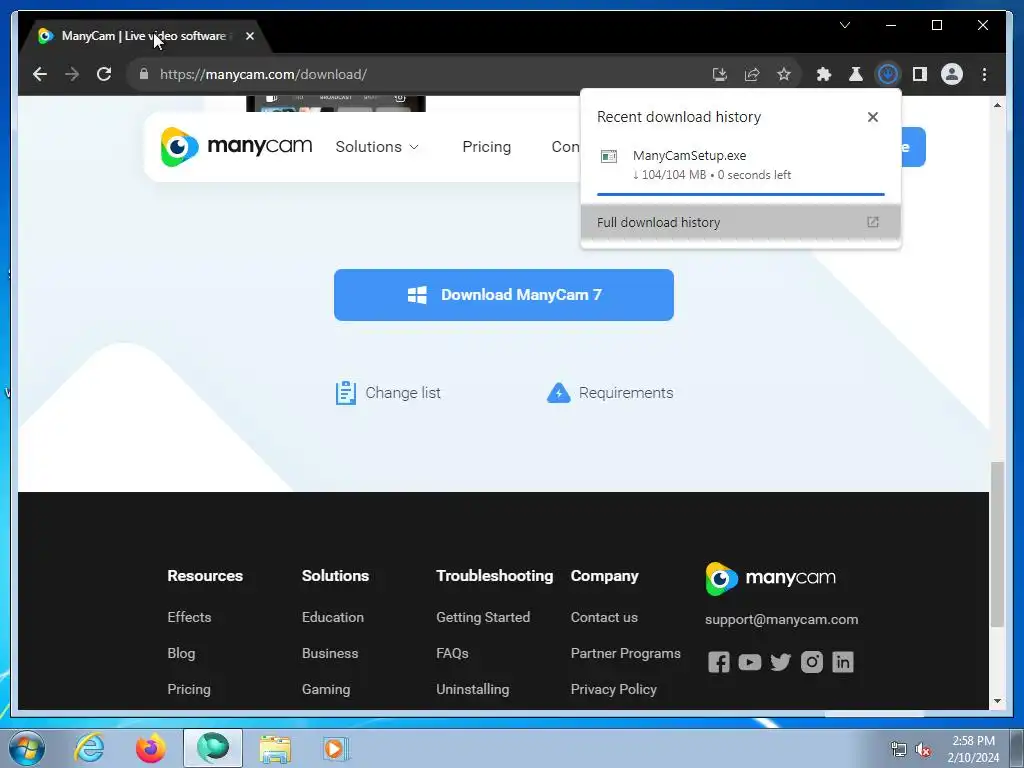Click the muted volume tray icon
Screen dimensions: 1024x768
[x=923, y=750]
